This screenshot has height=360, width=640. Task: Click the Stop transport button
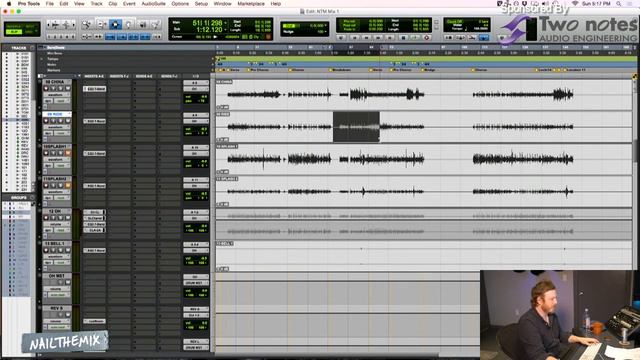(403, 38)
